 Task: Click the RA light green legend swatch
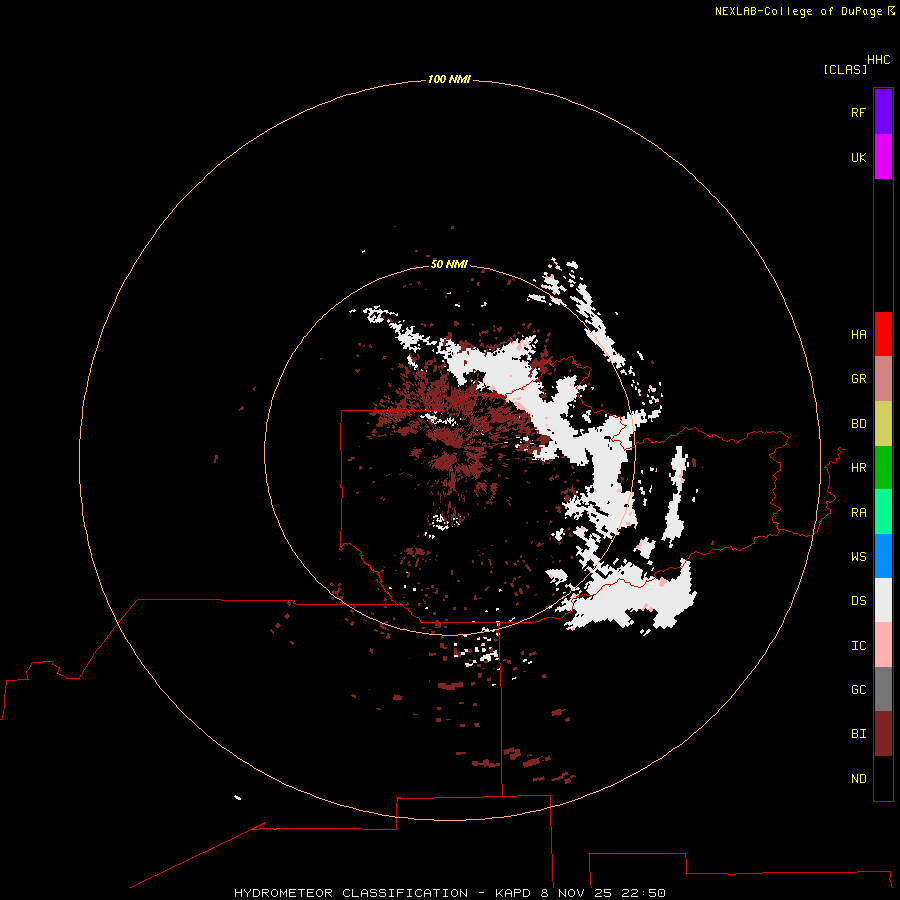click(x=883, y=512)
